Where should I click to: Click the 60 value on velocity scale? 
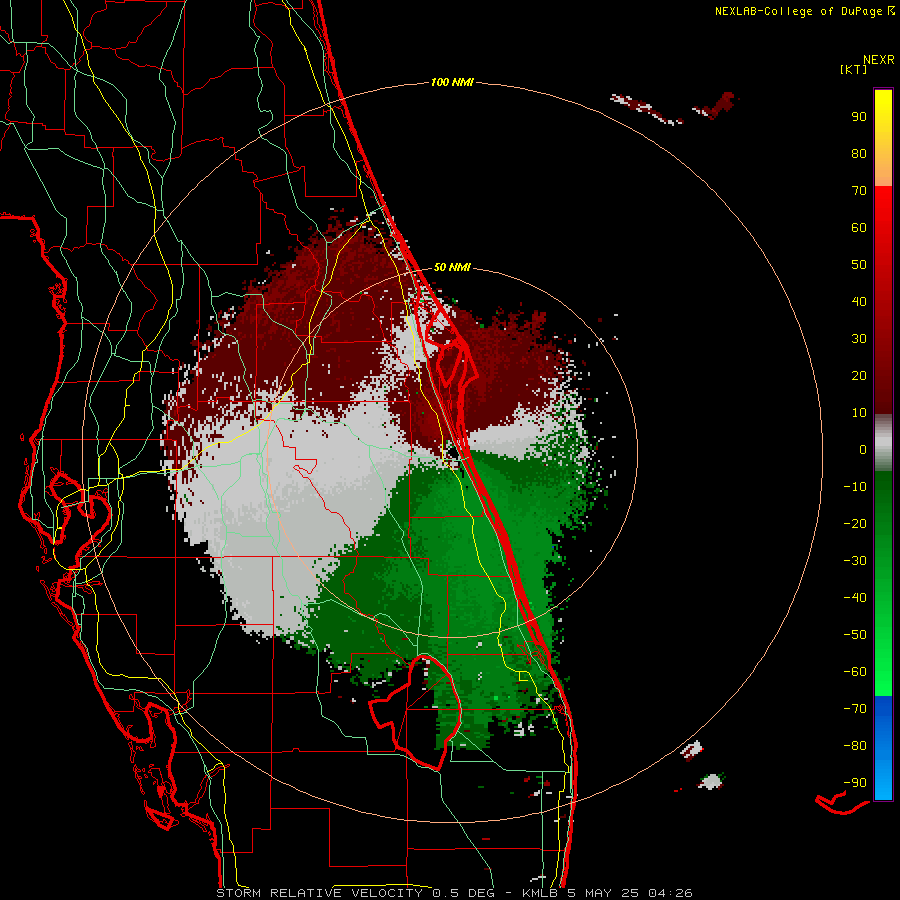click(x=859, y=227)
